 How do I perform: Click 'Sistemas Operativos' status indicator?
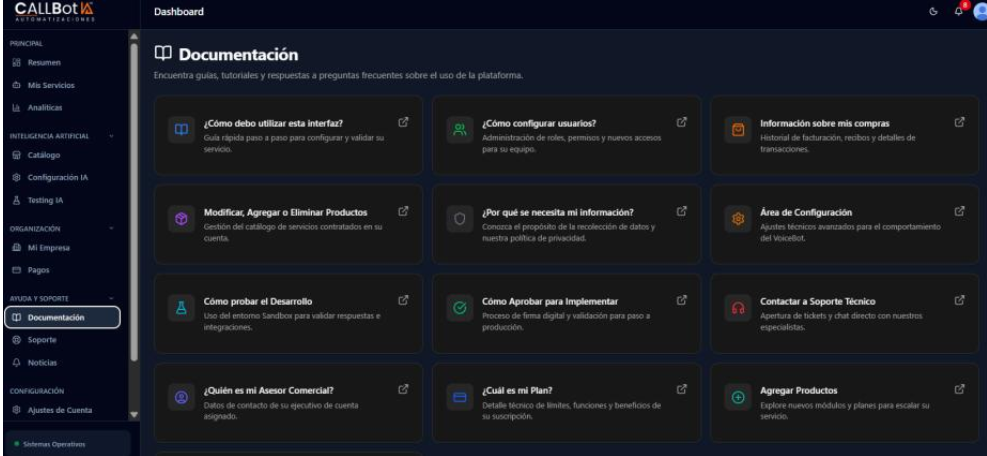tap(49, 444)
